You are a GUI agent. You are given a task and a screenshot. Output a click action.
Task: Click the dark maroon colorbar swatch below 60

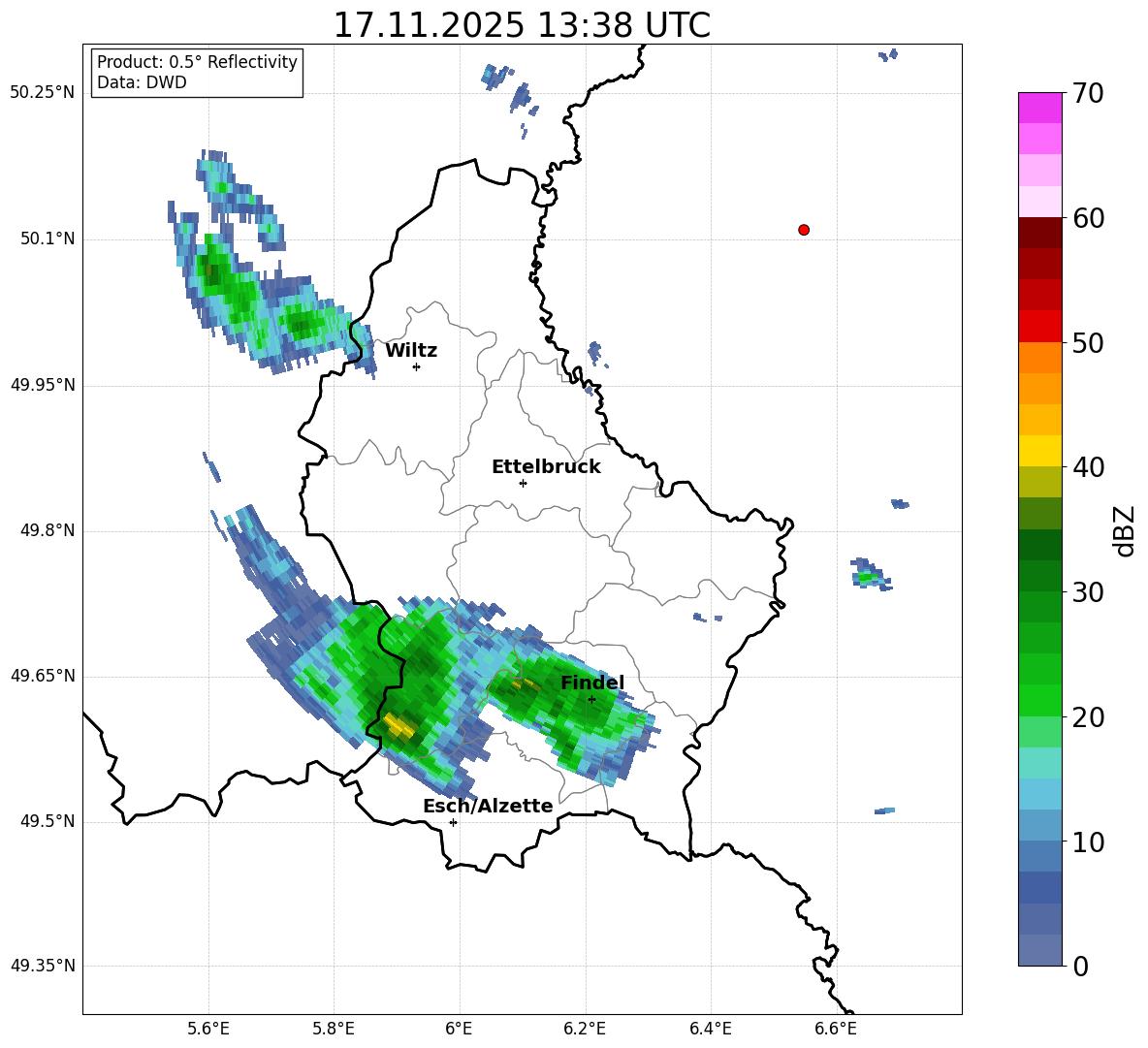(1039, 233)
